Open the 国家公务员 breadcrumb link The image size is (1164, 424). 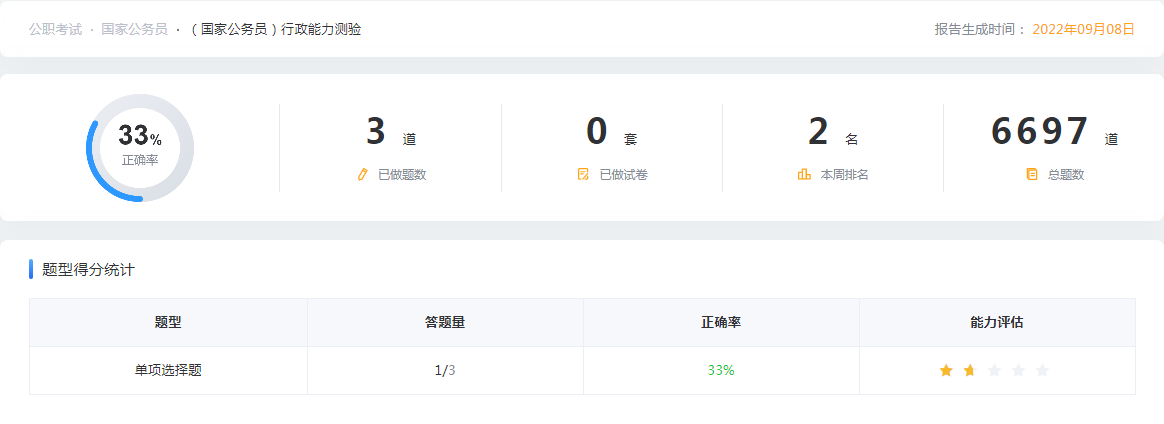pyautogui.click(x=134, y=30)
